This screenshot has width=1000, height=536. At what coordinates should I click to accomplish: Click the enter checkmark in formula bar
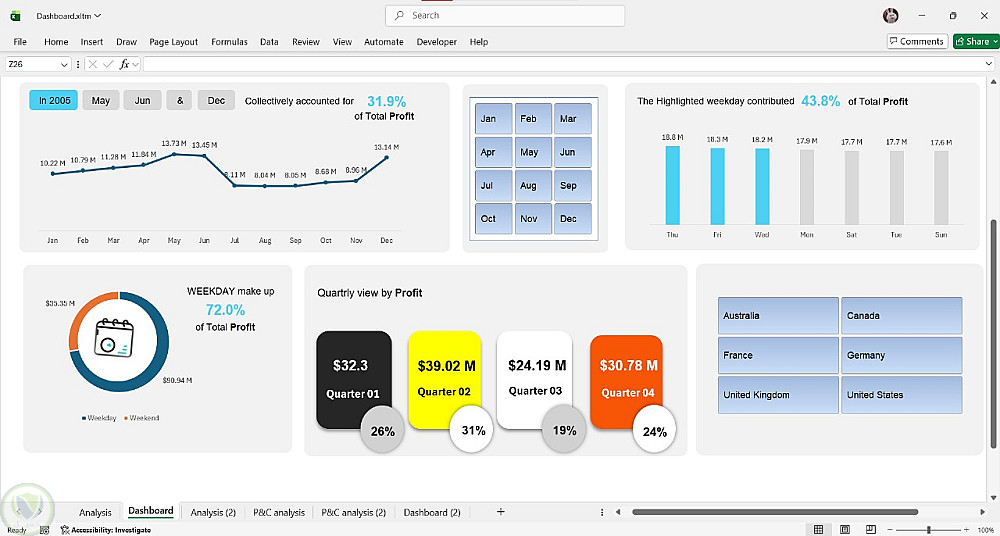click(x=108, y=64)
